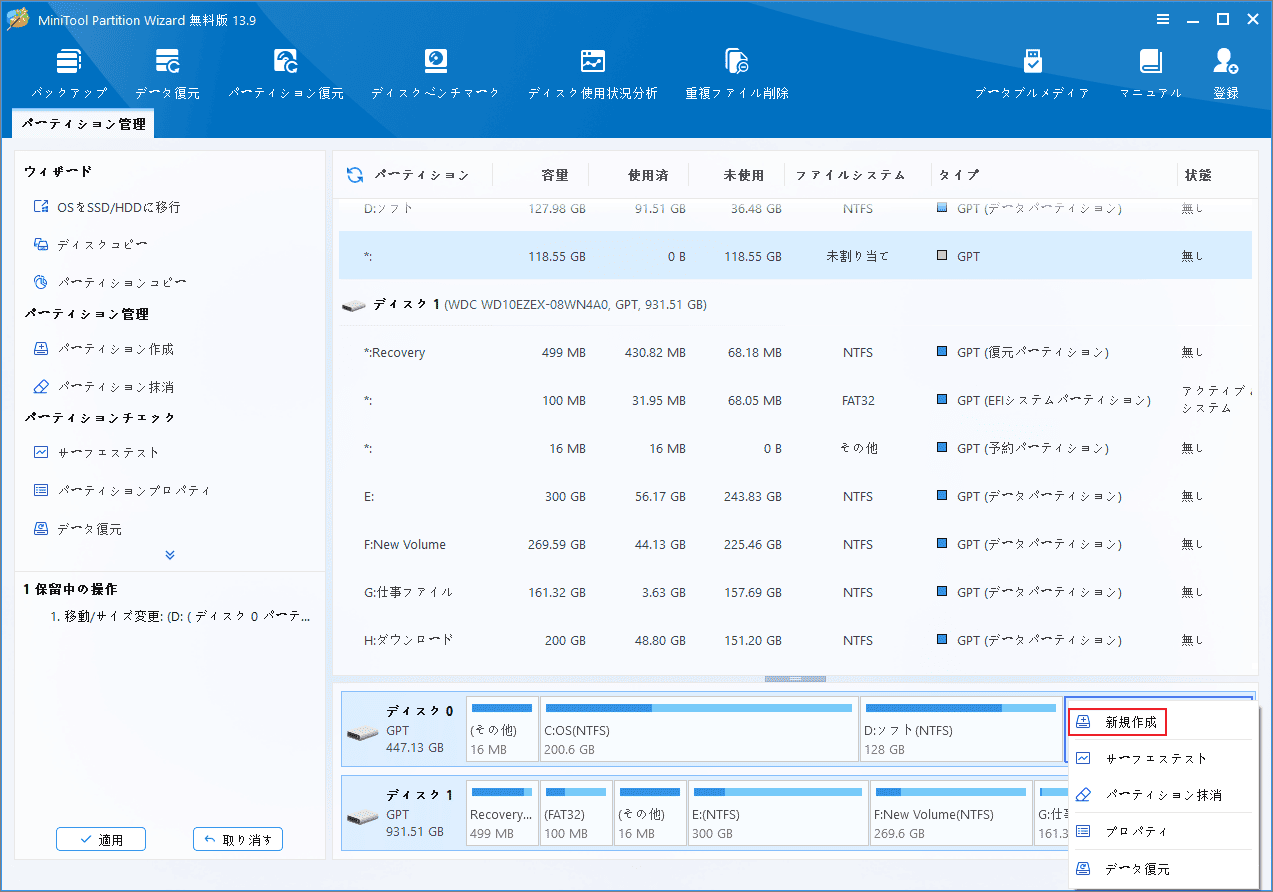
Task: Select the G:仕事ファイル partition row
Action: point(795,592)
